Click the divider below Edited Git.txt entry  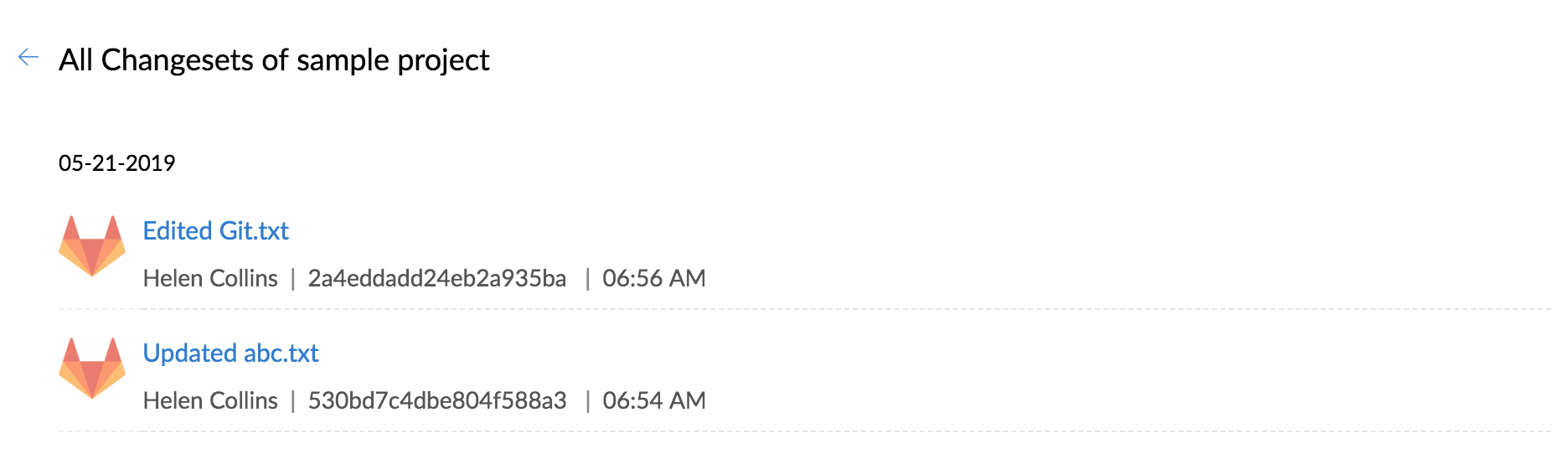point(805,309)
